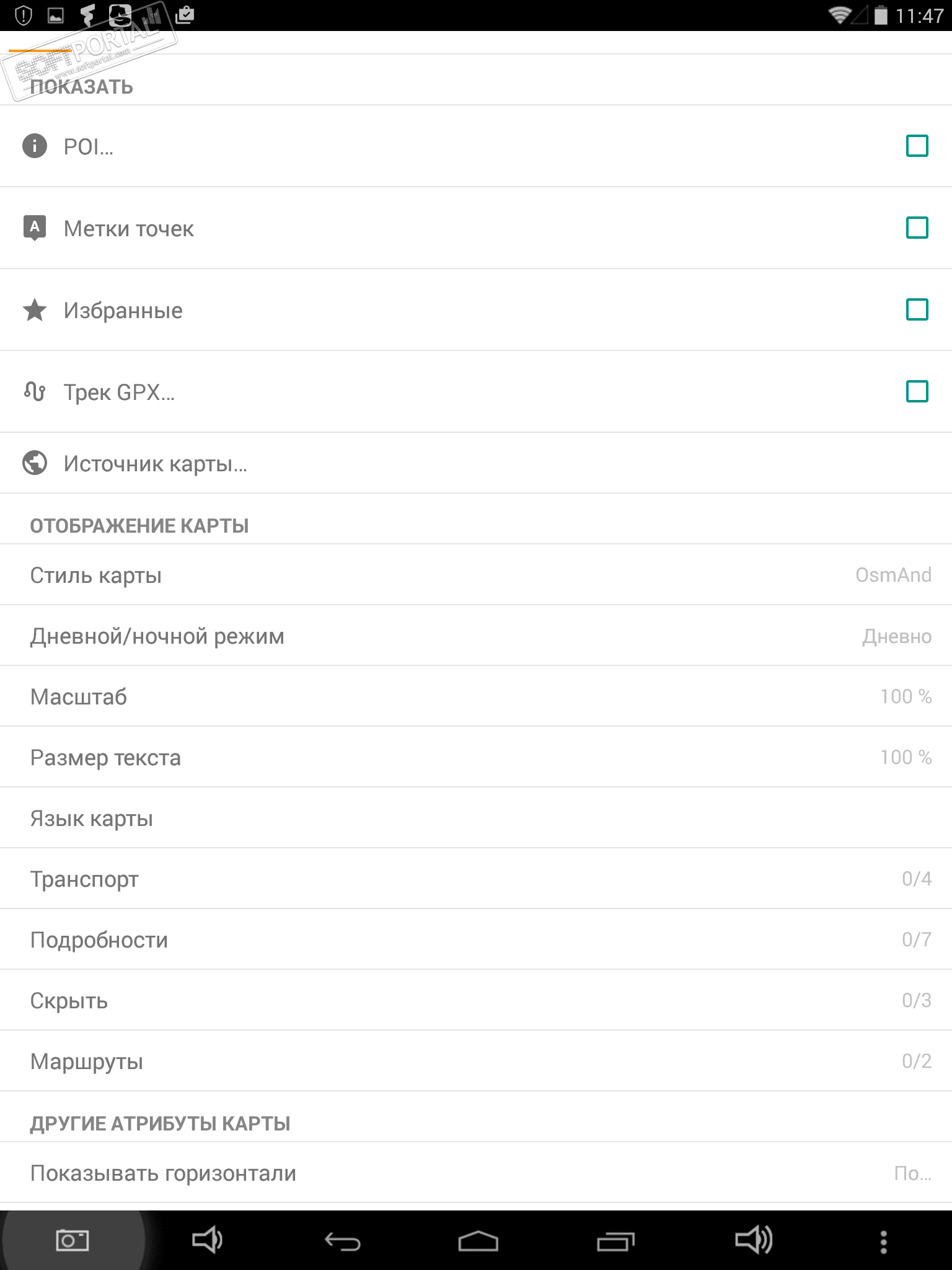The width and height of the screenshot is (952, 1270).
Task: Open the Подробности 0/7 menu item
Action: pos(476,939)
